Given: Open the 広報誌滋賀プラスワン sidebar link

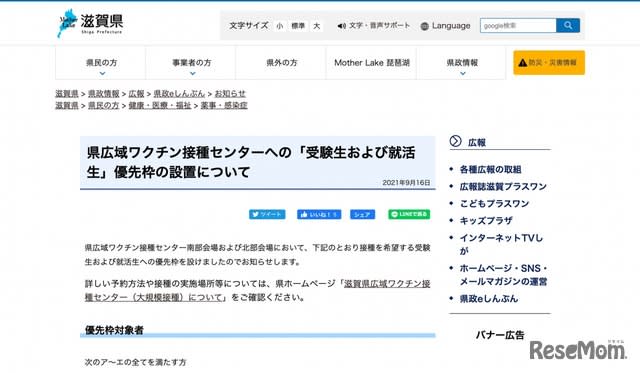Looking at the screenshot, I should click(x=503, y=186).
